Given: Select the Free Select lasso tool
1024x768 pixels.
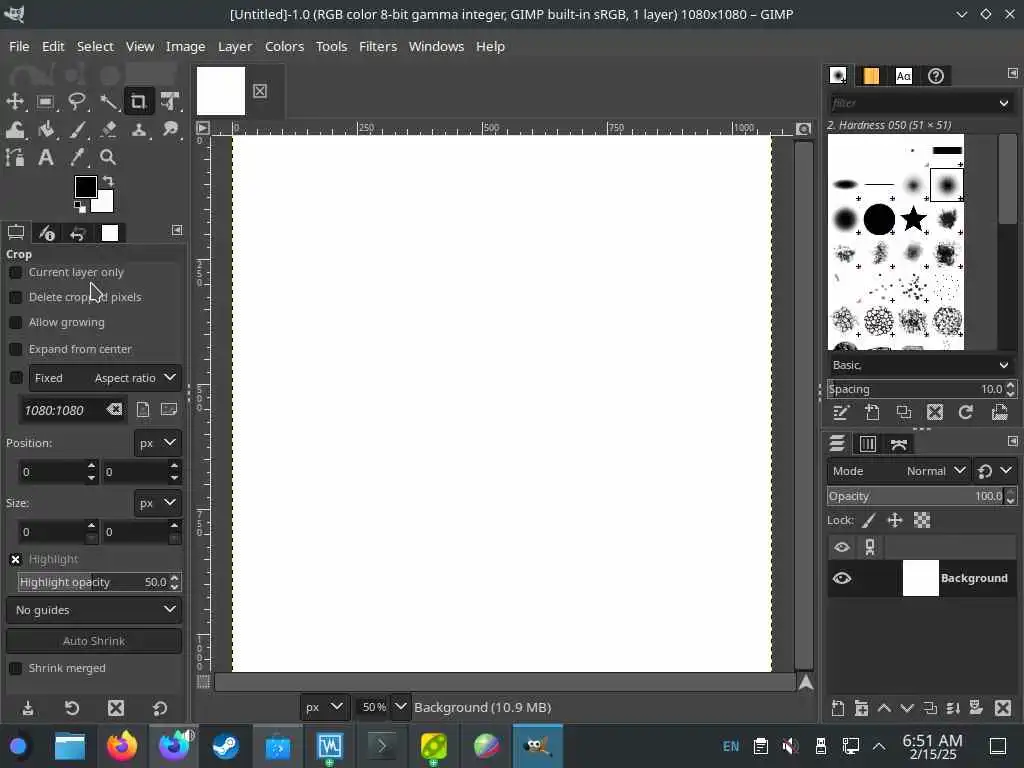Looking at the screenshot, I should (77, 101).
